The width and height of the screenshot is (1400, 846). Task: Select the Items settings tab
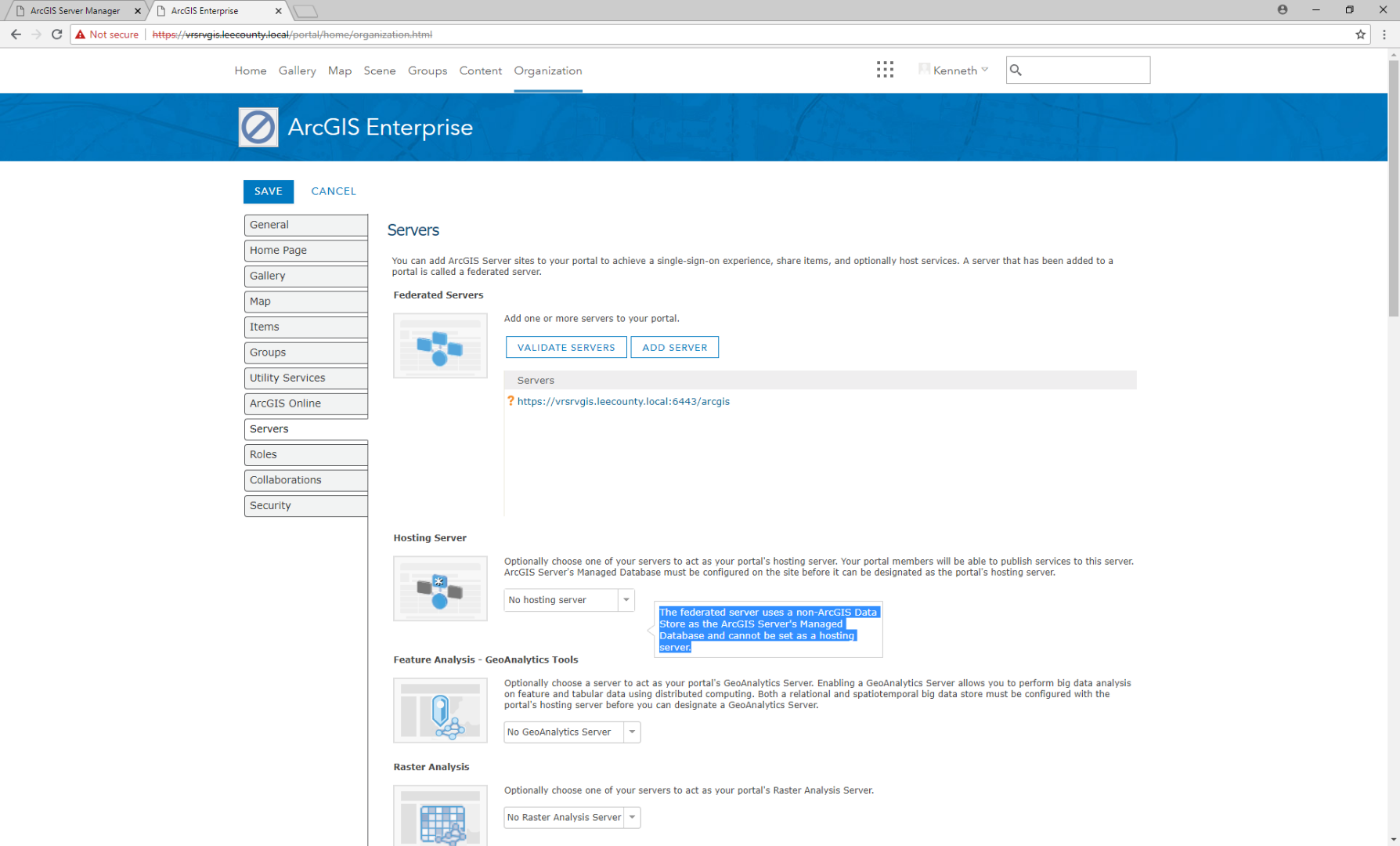(x=306, y=327)
